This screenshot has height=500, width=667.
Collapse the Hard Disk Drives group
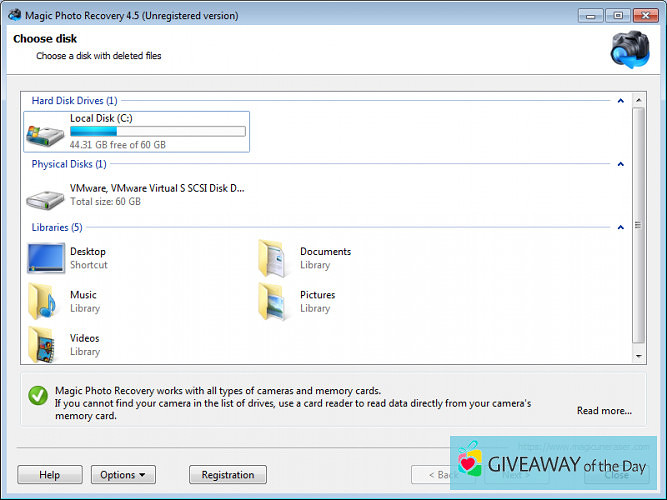pos(621,101)
